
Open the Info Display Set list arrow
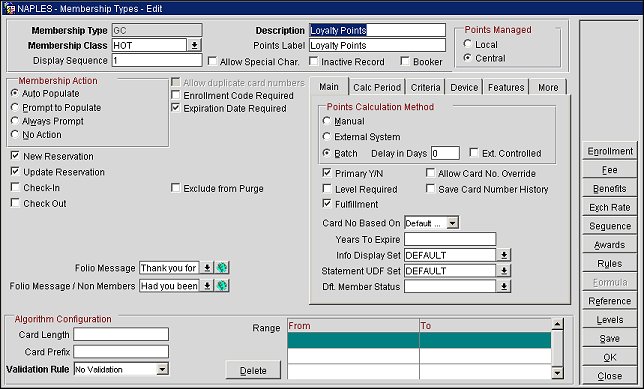(x=504, y=255)
